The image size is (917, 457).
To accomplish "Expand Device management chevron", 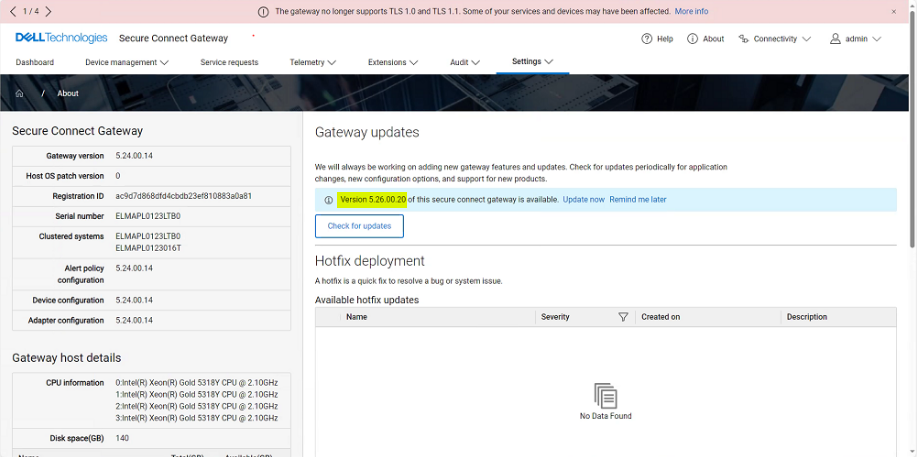I will point(164,62).
